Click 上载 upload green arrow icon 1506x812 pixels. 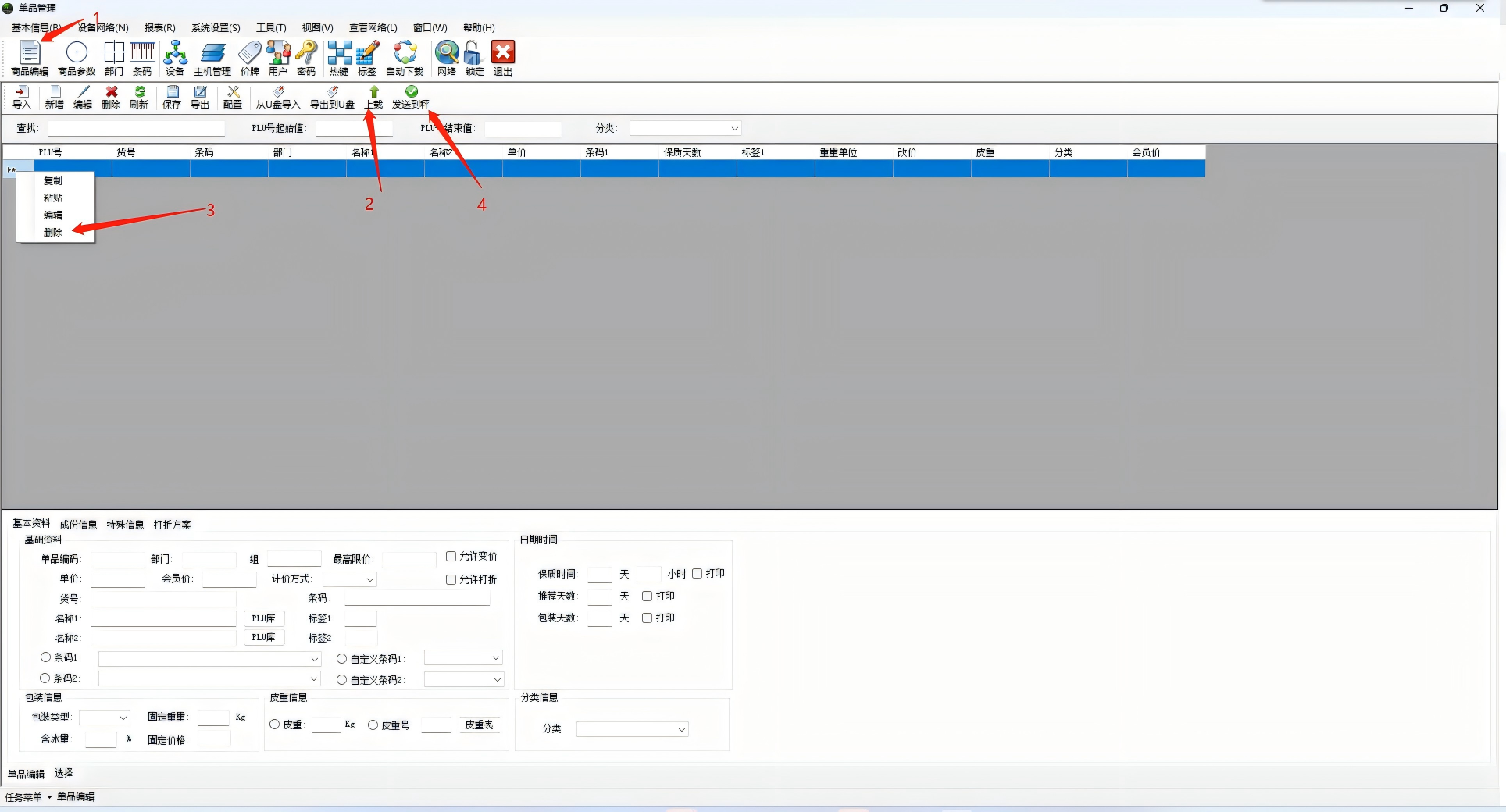[x=374, y=97]
